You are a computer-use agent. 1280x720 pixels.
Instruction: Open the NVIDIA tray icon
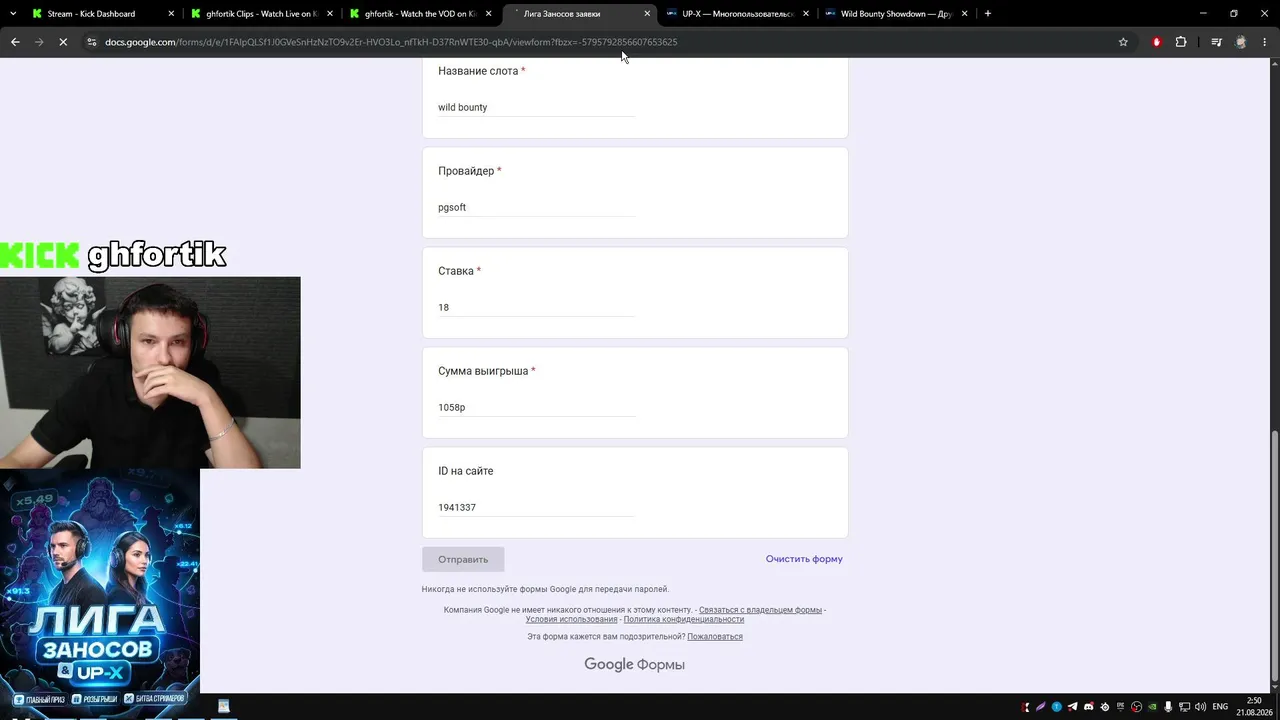click(1152, 707)
